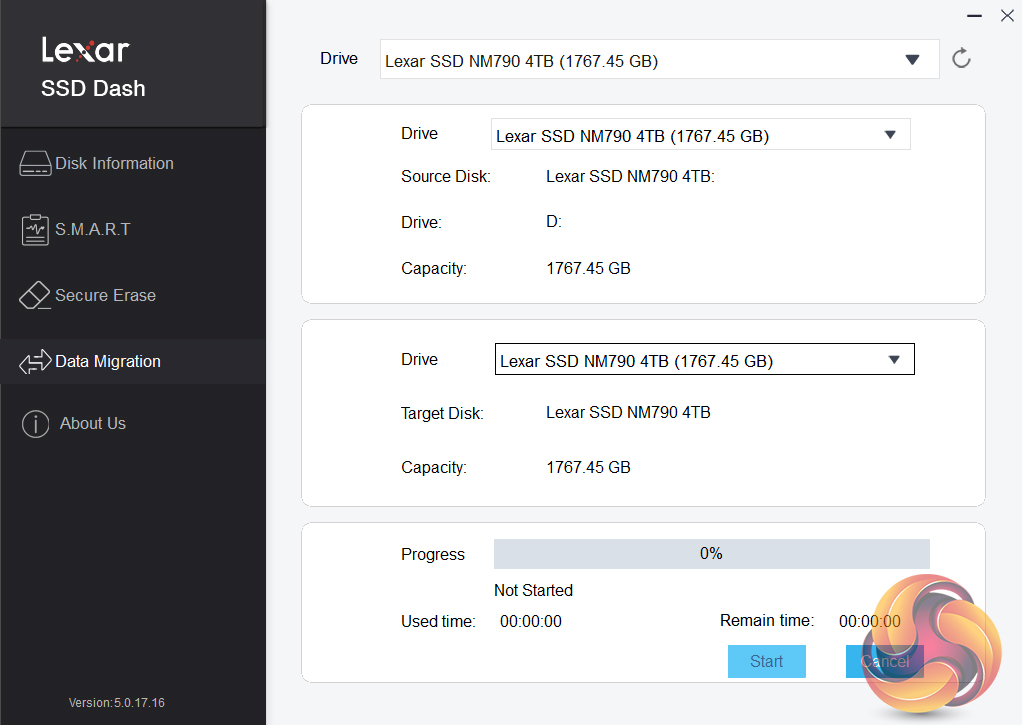Refresh the drive list
The image size is (1024, 726).
click(961, 59)
